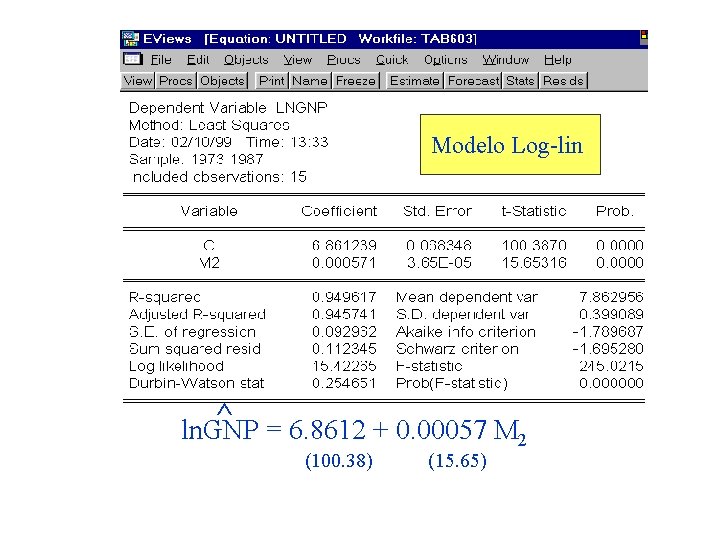The width and height of the screenshot is (720, 540).
Task: Click the Prob. column header
Action: click(x=614, y=211)
